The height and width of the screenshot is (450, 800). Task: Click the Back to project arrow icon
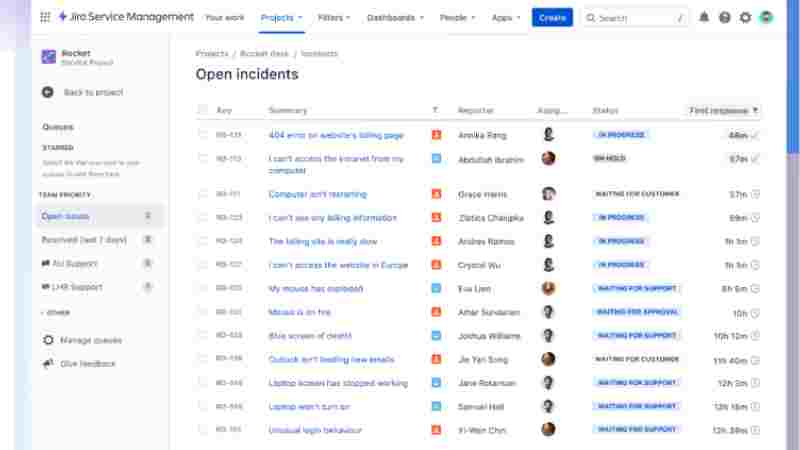tap(48, 92)
